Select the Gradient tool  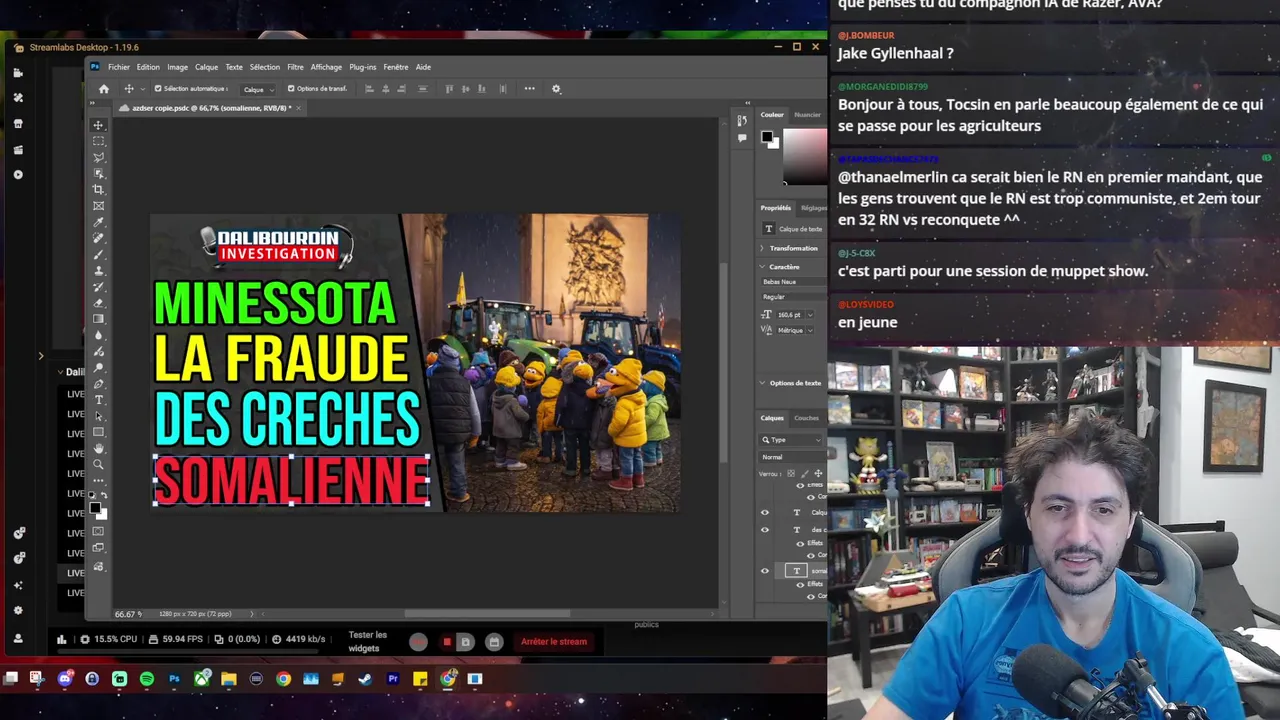(x=98, y=318)
